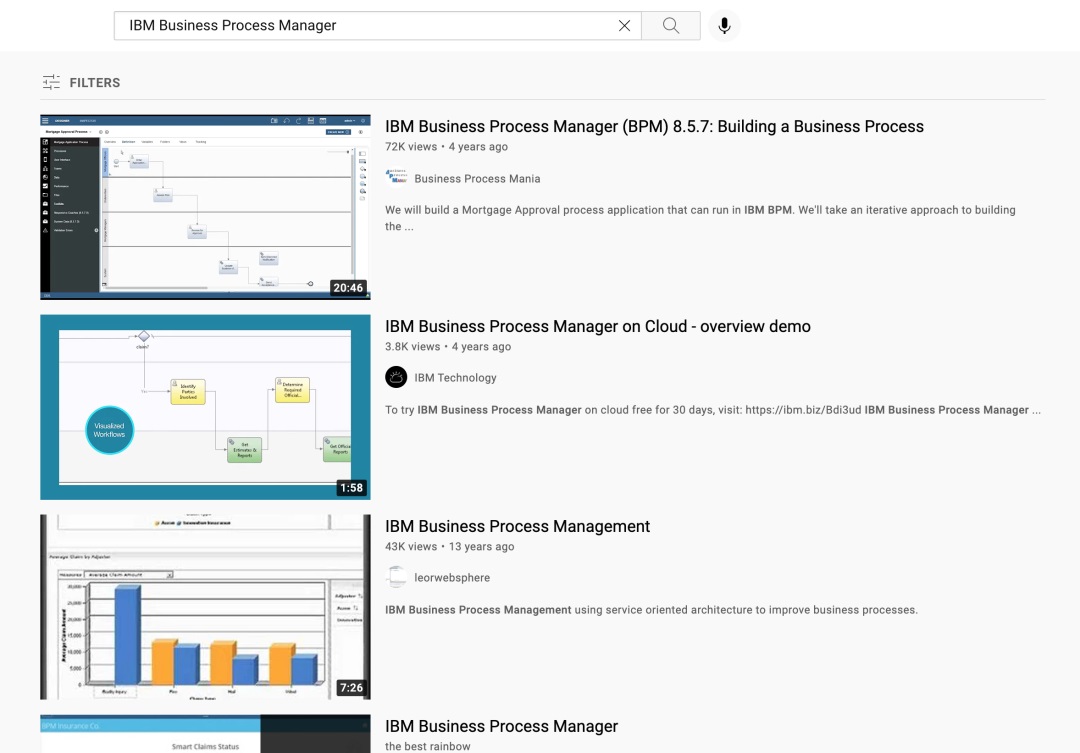Click the service oriented architecture description

pos(652,610)
